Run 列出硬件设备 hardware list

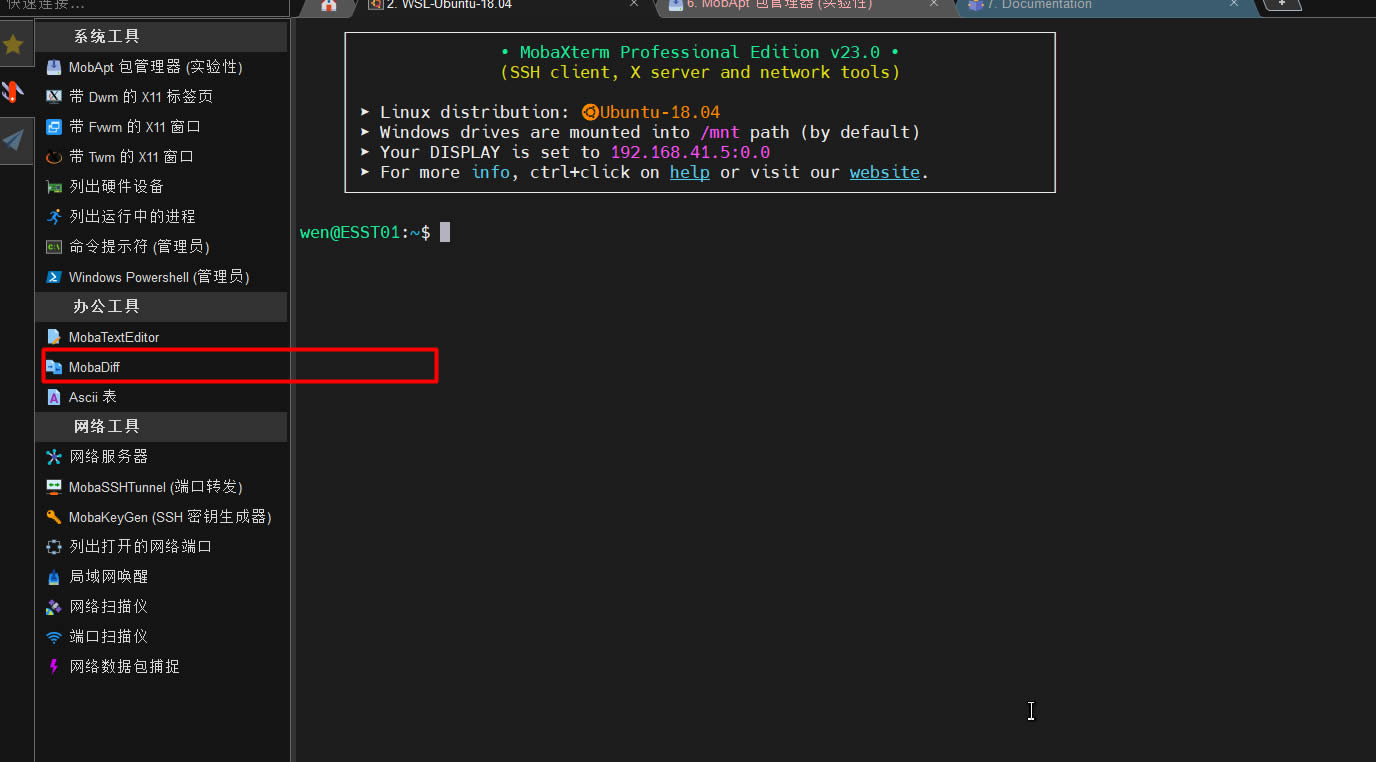[x=116, y=187]
